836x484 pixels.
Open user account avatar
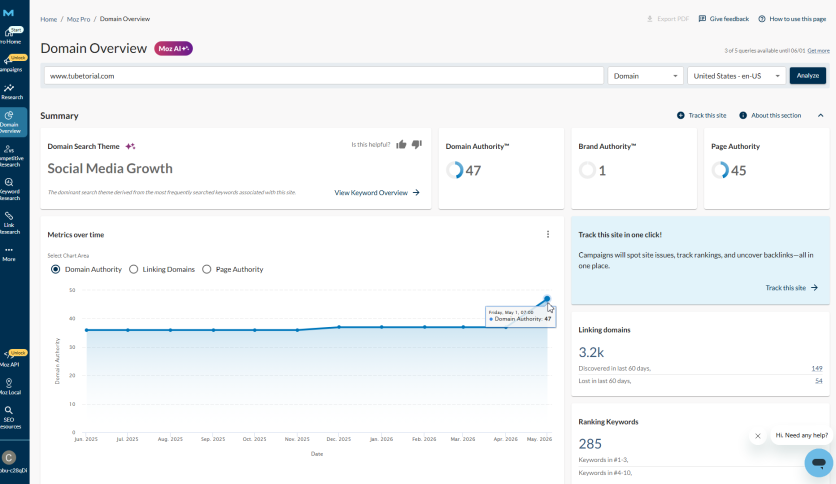coord(9,457)
